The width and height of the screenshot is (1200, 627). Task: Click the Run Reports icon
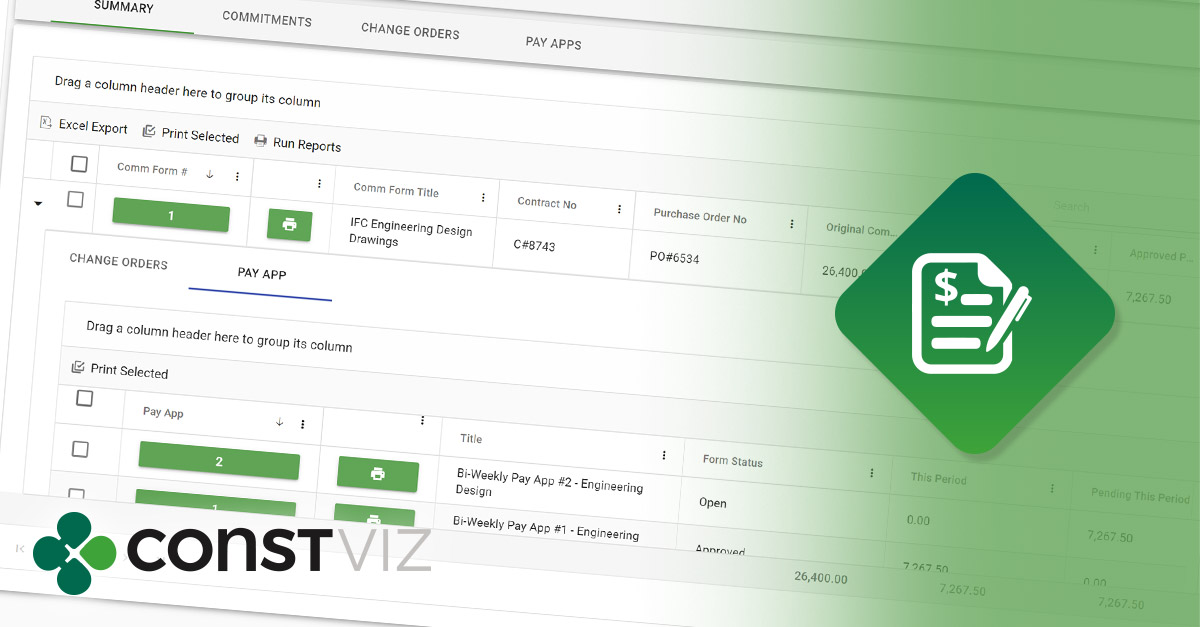point(260,140)
